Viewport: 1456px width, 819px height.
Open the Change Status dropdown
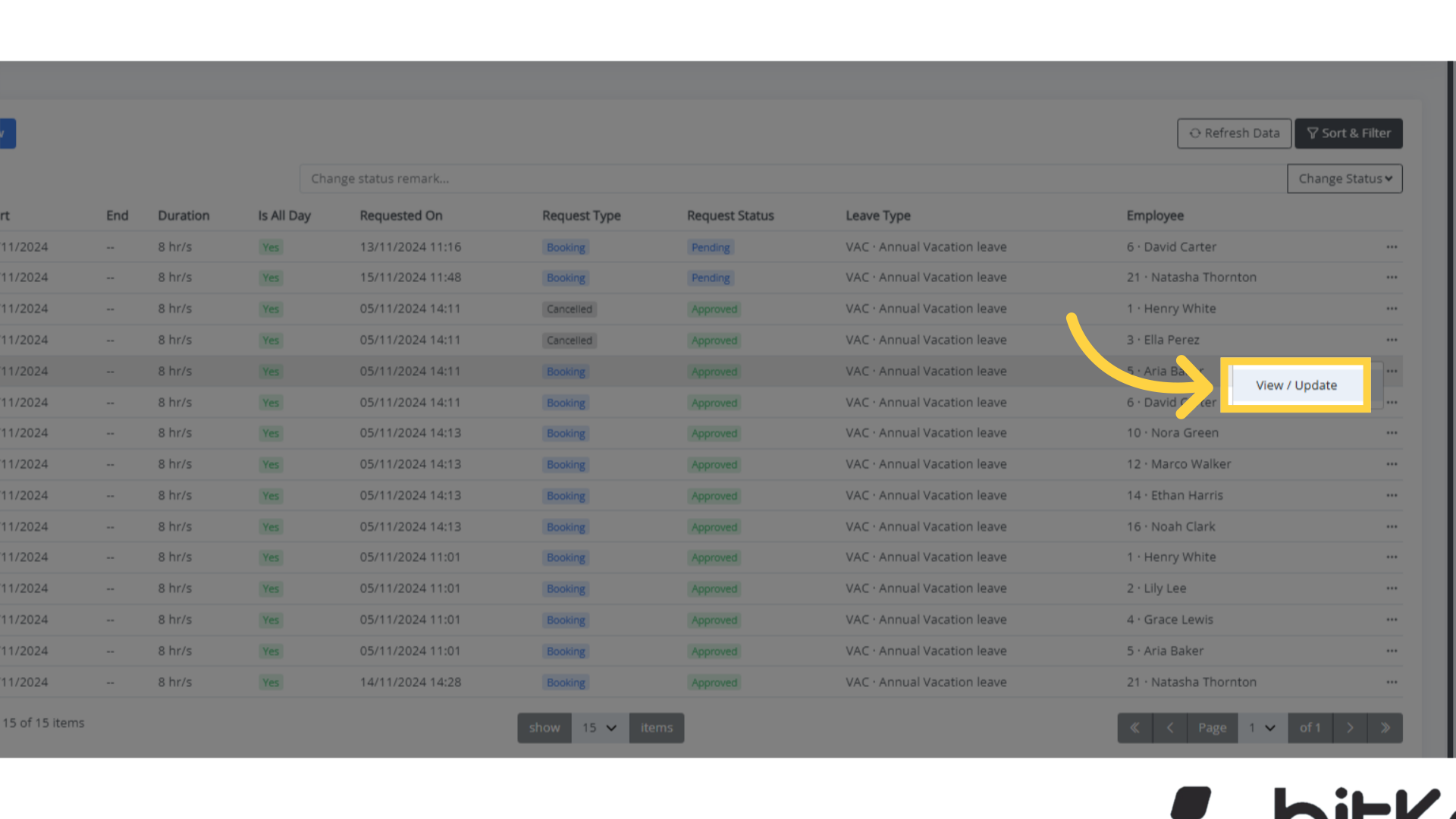1345,178
